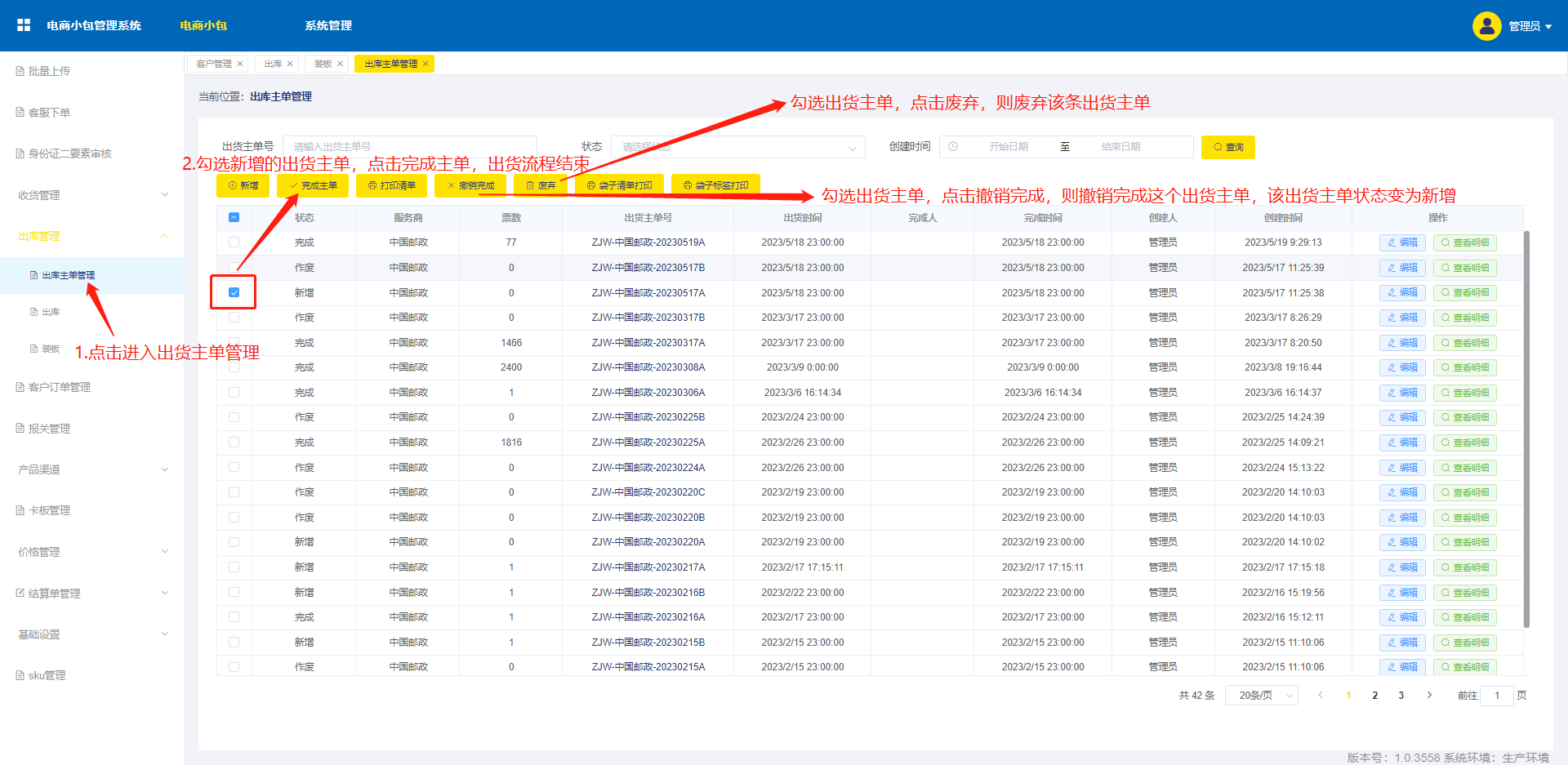Click the 出货主单号 input field

point(409,147)
